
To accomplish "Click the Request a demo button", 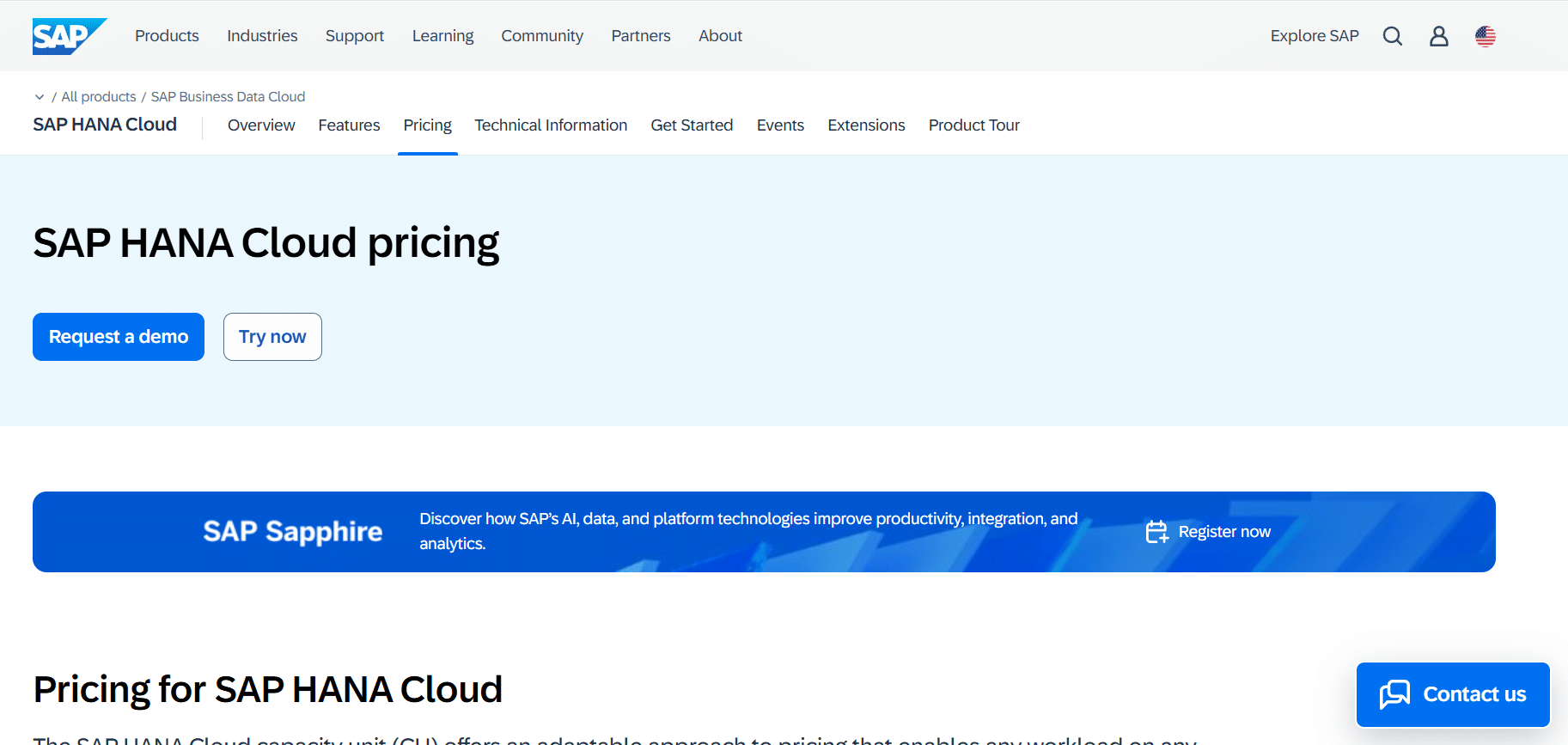I will 119,337.
